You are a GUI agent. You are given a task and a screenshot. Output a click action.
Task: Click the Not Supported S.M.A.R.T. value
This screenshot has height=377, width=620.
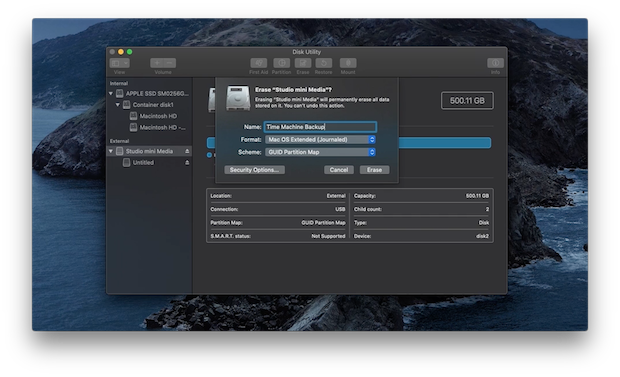click(328, 236)
